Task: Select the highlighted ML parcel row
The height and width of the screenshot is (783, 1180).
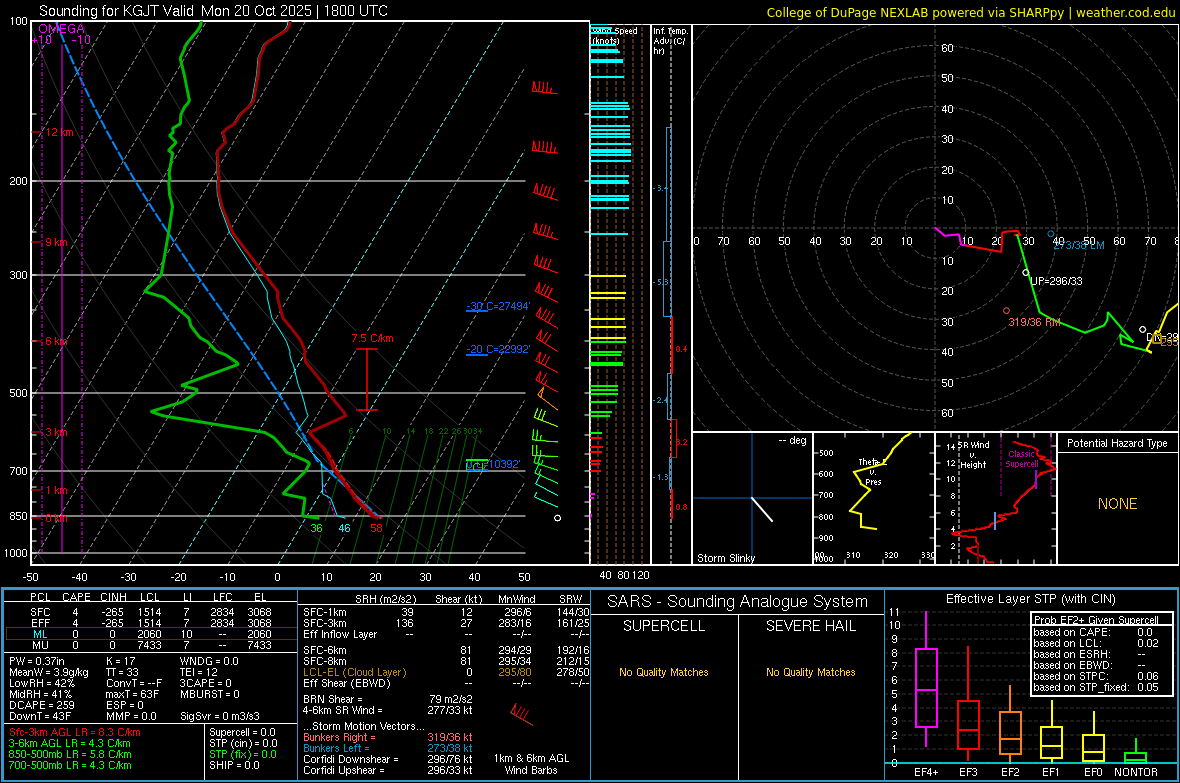Action: coord(151,634)
